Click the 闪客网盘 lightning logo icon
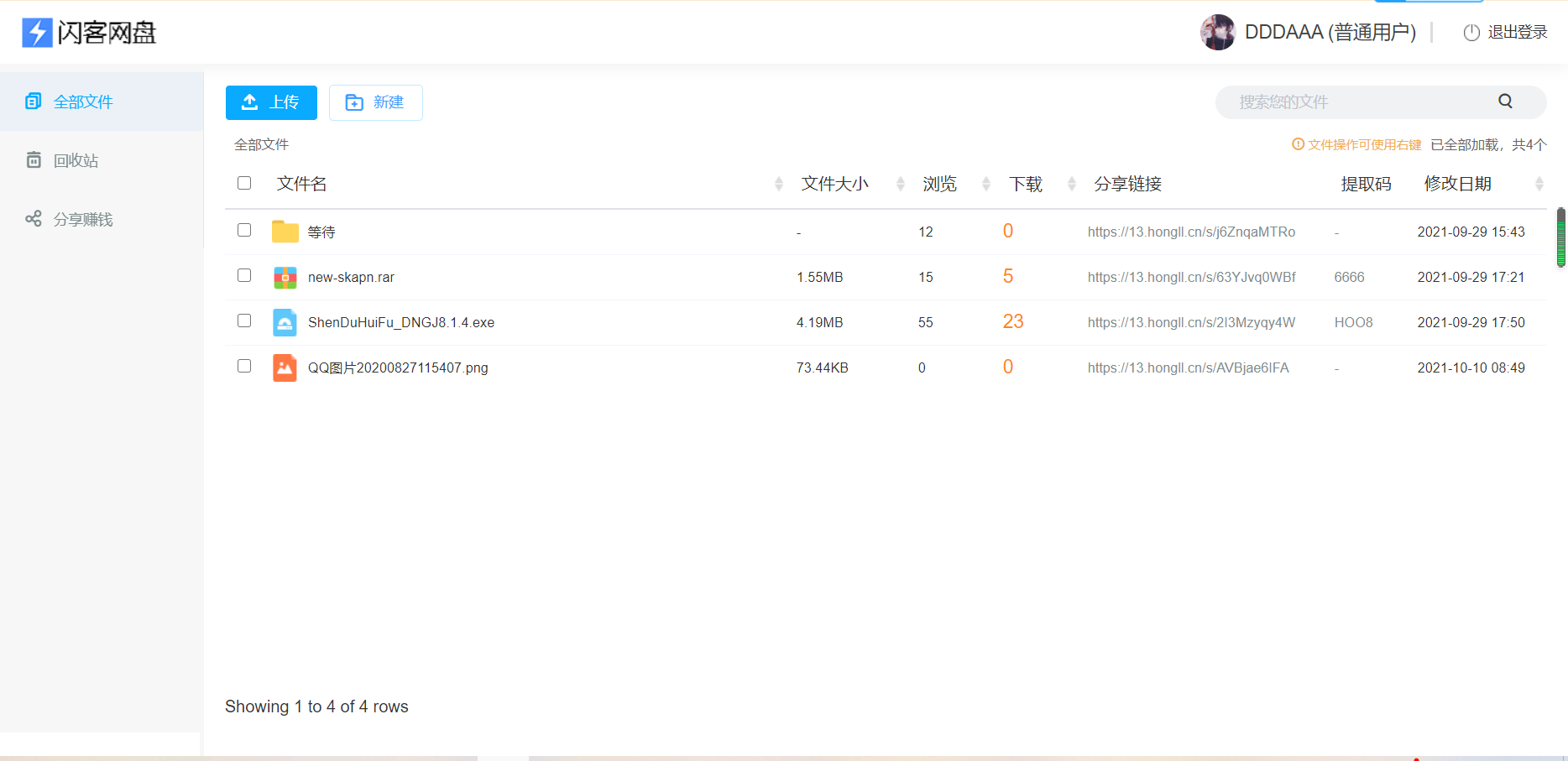1568x761 pixels. [37, 33]
